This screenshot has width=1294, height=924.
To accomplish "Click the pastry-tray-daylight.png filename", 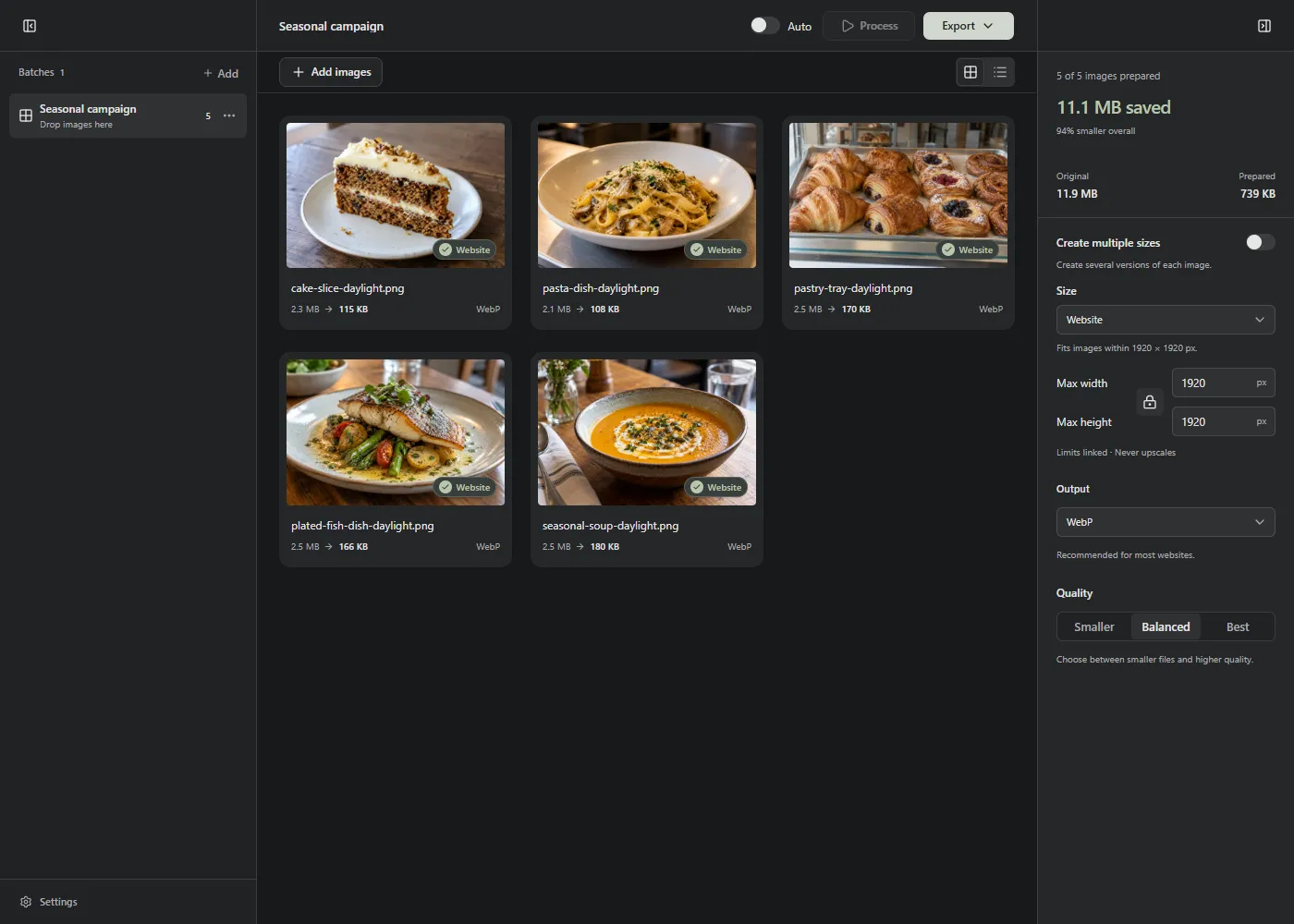I will click(853, 288).
